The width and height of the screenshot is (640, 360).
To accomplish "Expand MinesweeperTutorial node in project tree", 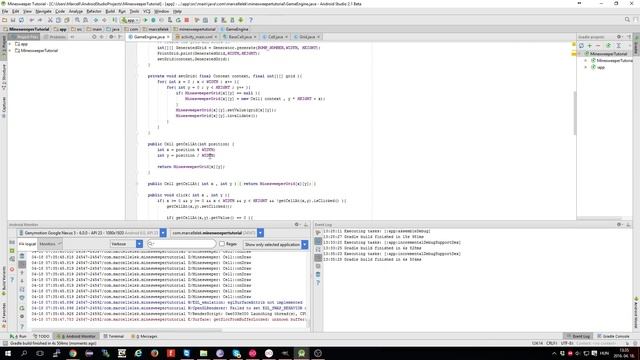I will click(x=10, y=51).
